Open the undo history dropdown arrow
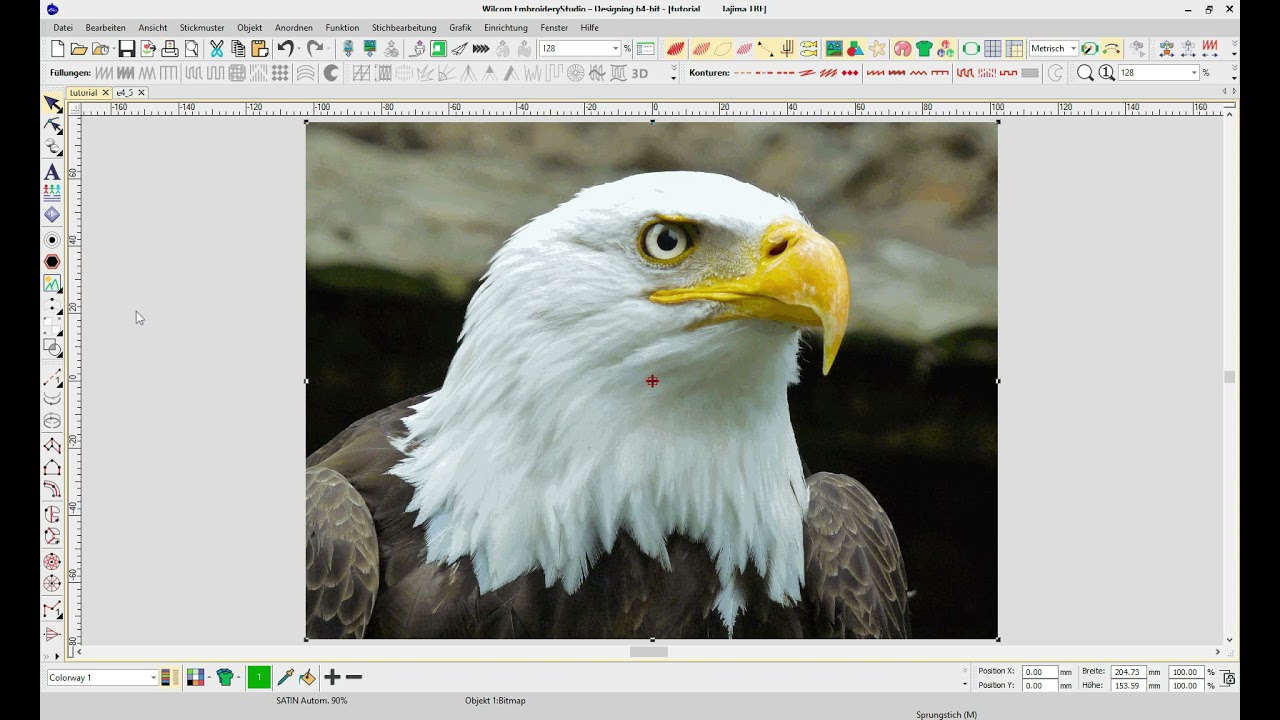The height and width of the screenshot is (720, 1280). coord(298,49)
